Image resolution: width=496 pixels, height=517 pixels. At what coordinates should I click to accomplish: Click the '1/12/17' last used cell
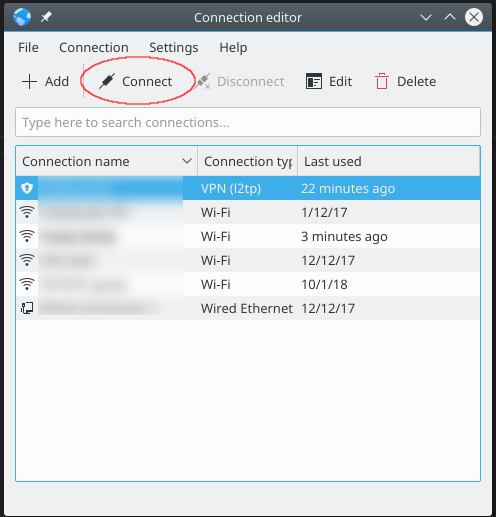point(324,212)
